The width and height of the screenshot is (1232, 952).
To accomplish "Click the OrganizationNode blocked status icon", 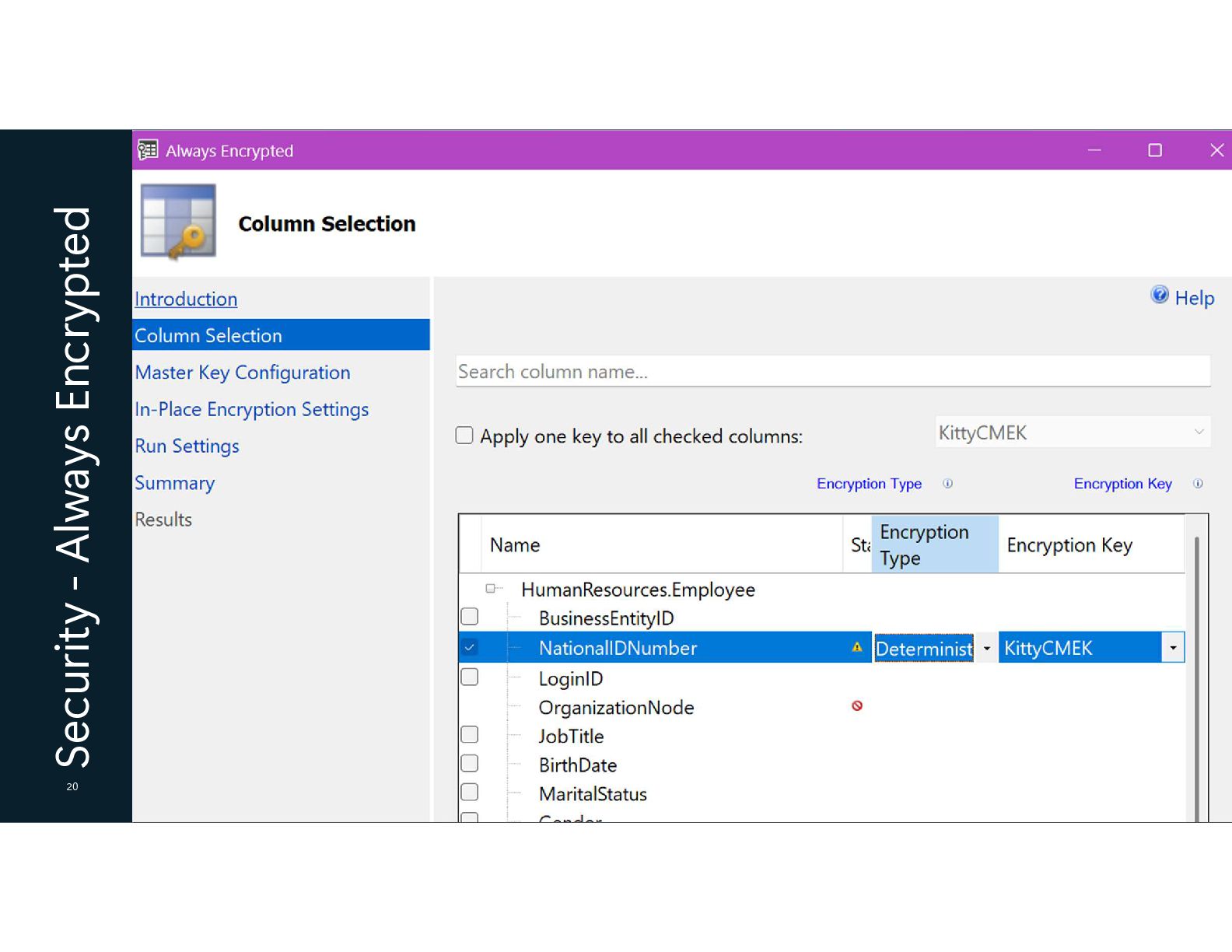I will pyautogui.click(x=857, y=706).
